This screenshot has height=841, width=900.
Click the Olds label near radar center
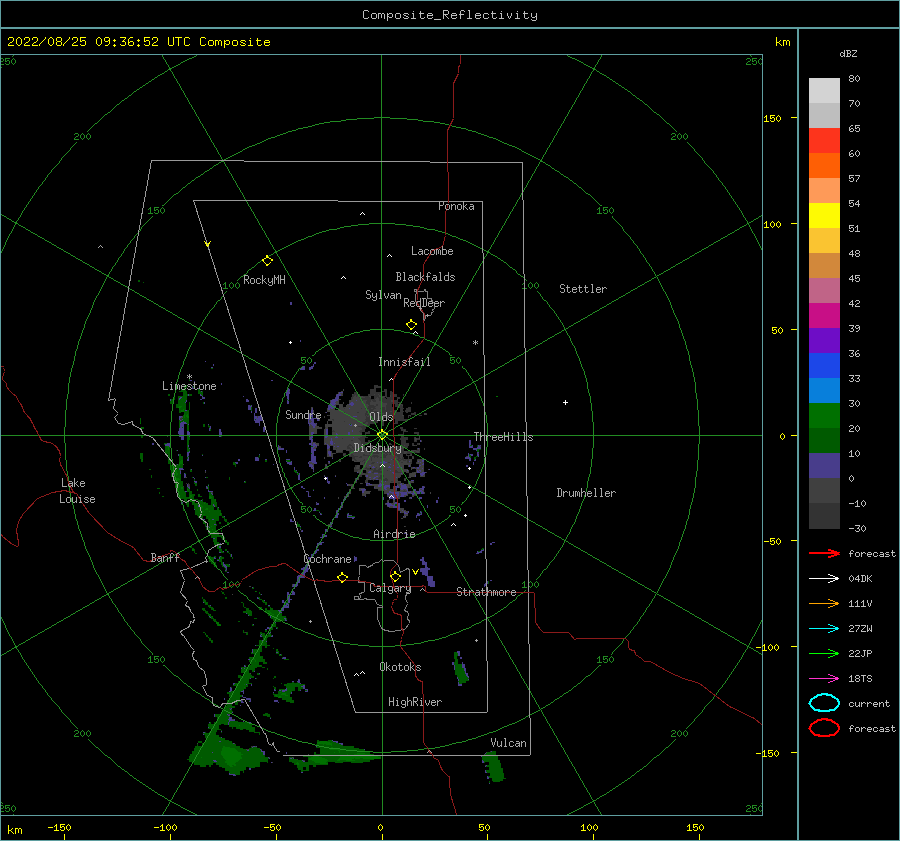pos(381,417)
